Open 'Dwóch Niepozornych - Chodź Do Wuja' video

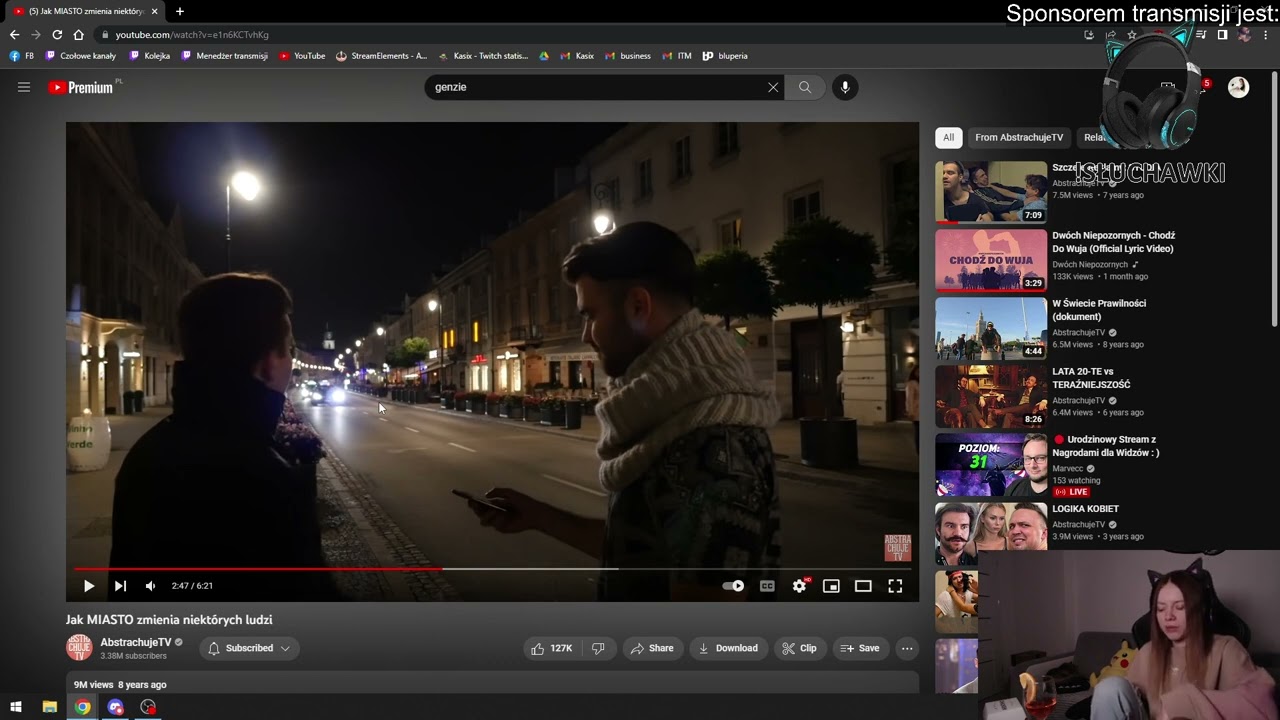(x=1113, y=242)
